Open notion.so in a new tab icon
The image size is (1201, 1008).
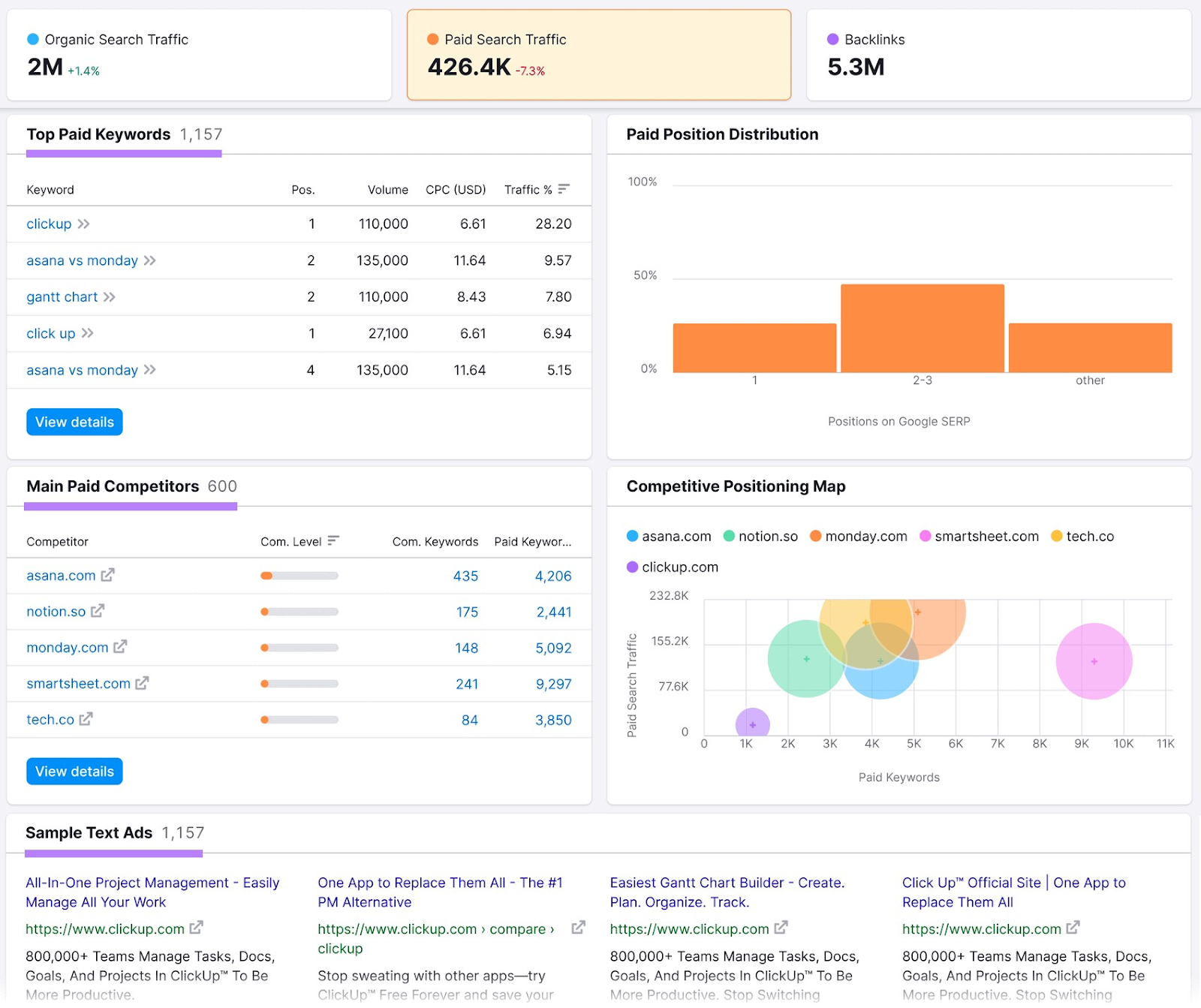point(100,611)
